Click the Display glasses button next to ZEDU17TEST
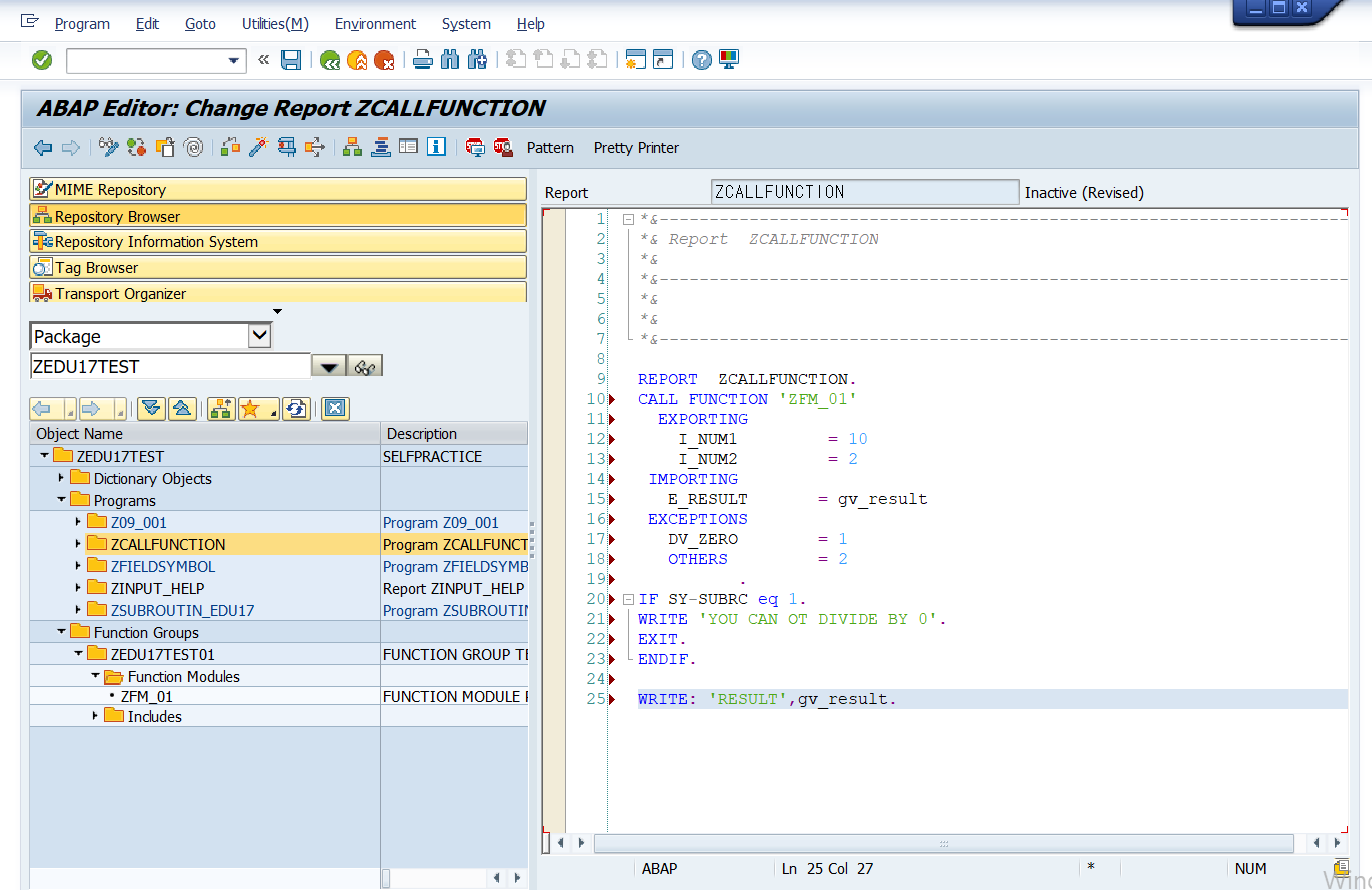1372x890 pixels. coord(365,367)
